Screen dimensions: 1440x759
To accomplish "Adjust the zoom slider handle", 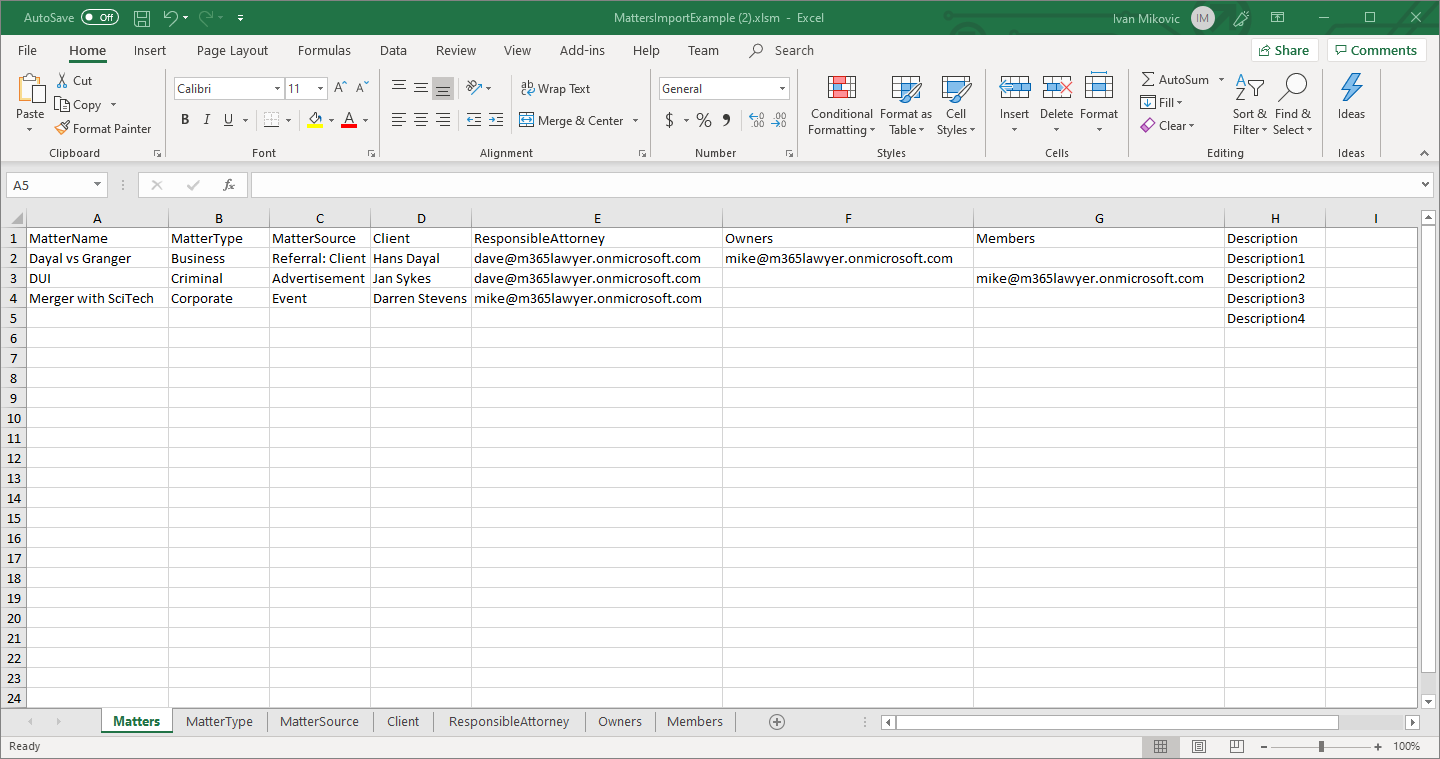I will coord(1321,747).
